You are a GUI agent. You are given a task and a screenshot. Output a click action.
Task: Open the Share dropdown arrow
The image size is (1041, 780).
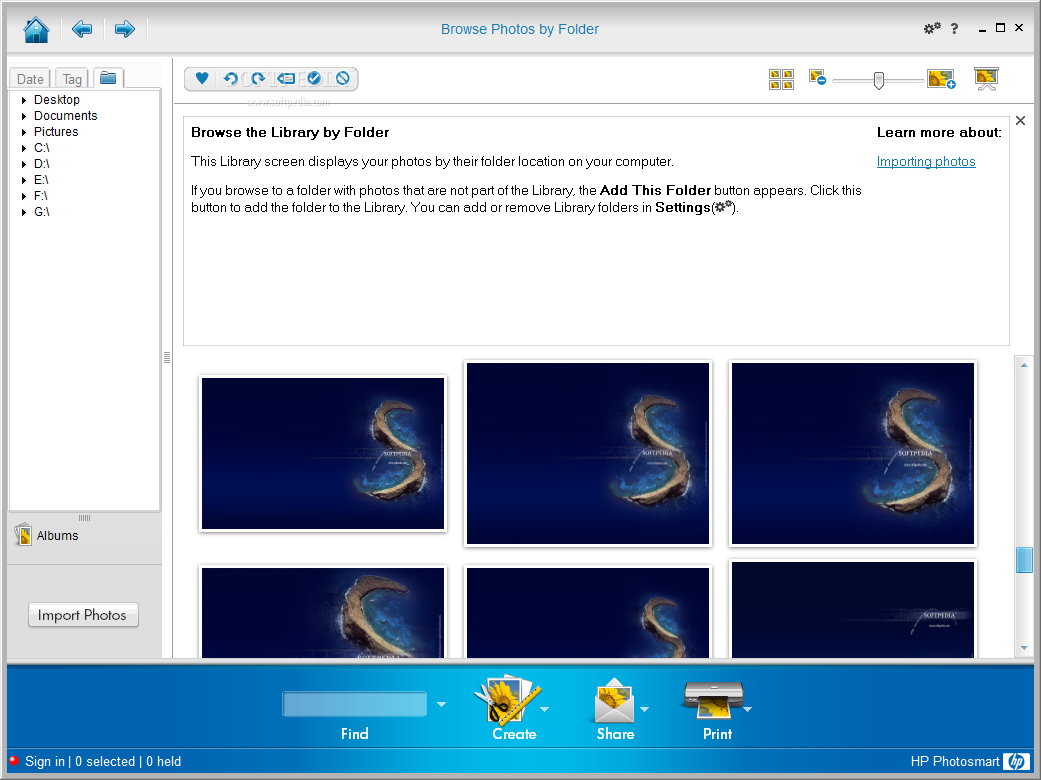pyautogui.click(x=644, y=709)
